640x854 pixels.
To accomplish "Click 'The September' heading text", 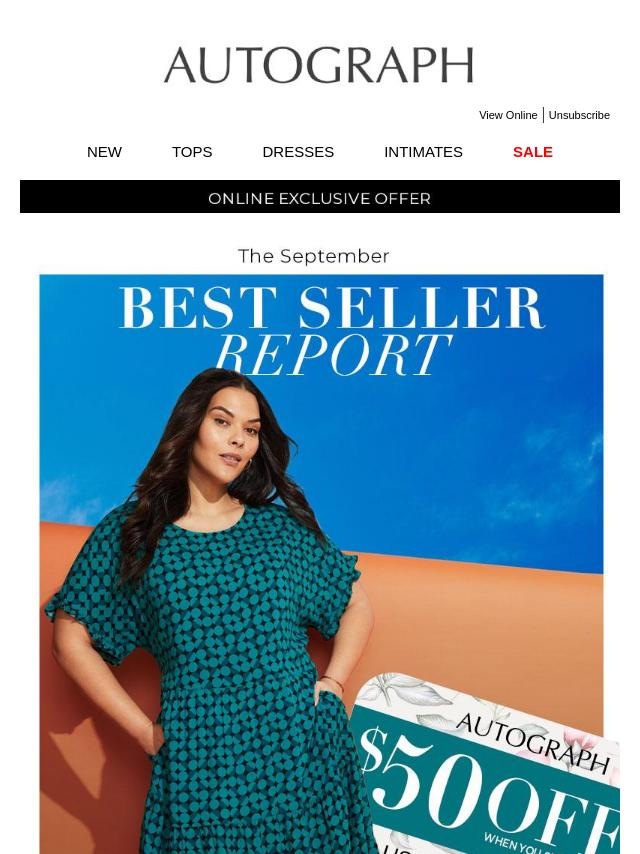I will [314, 256].
